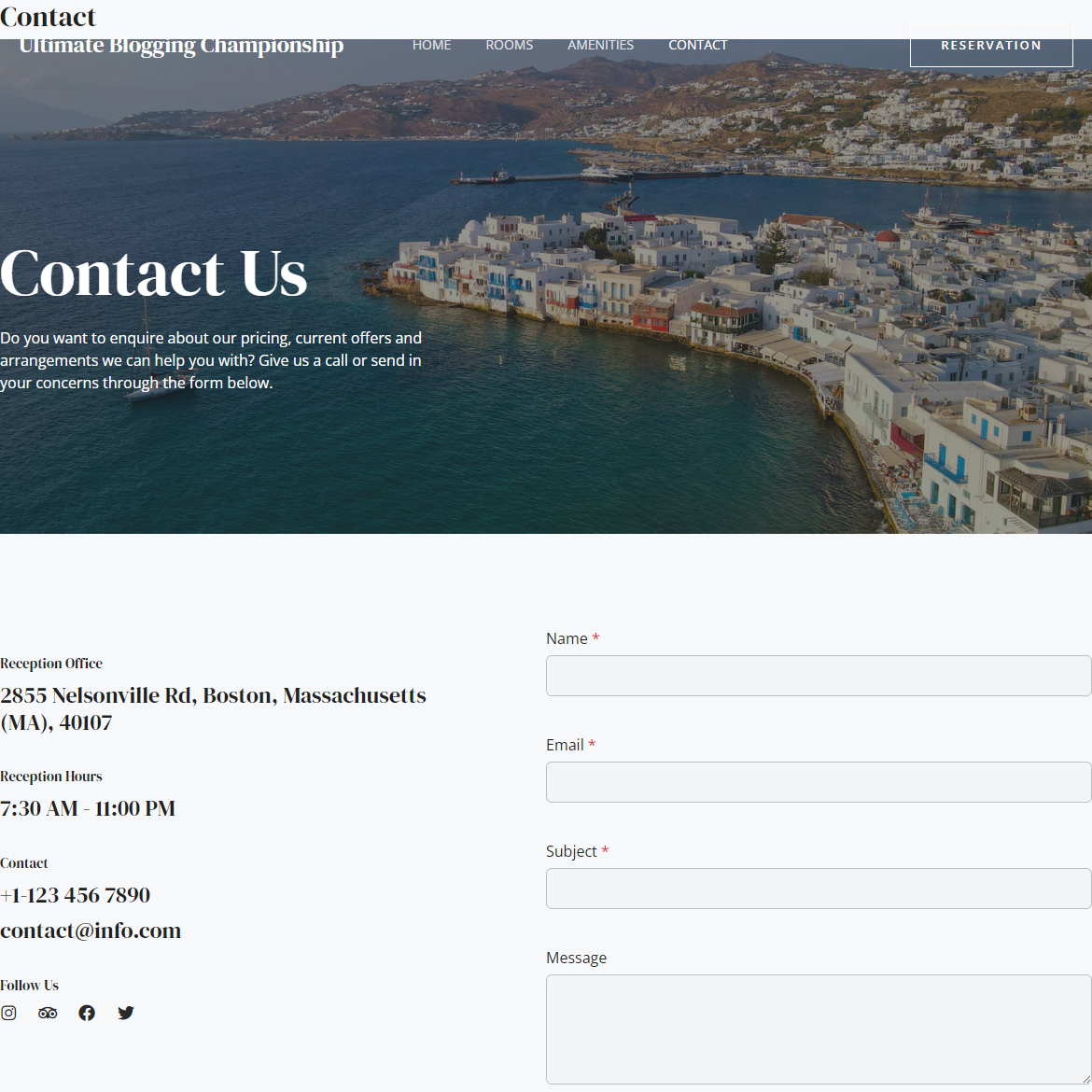Open the Twitter bird icon
This screenshot has width=1092, height=1092.
click(x=126, y=1013)
